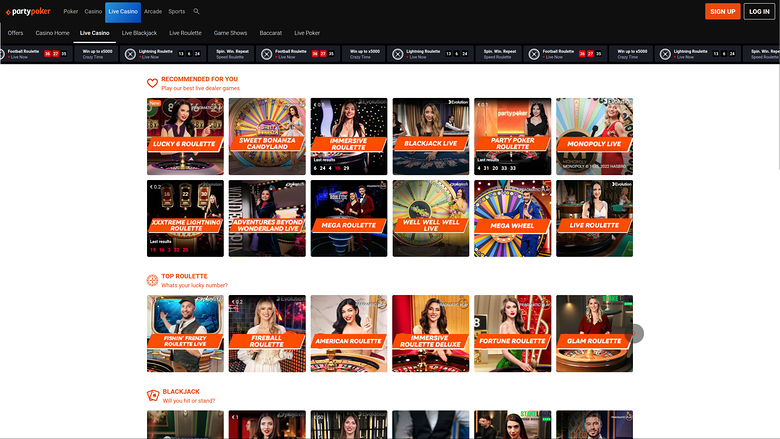Click the next arrow on Top Roulette carousel
Image resolution: width=780 pixels, height=439 pixels.
click(x=634, y=334)
